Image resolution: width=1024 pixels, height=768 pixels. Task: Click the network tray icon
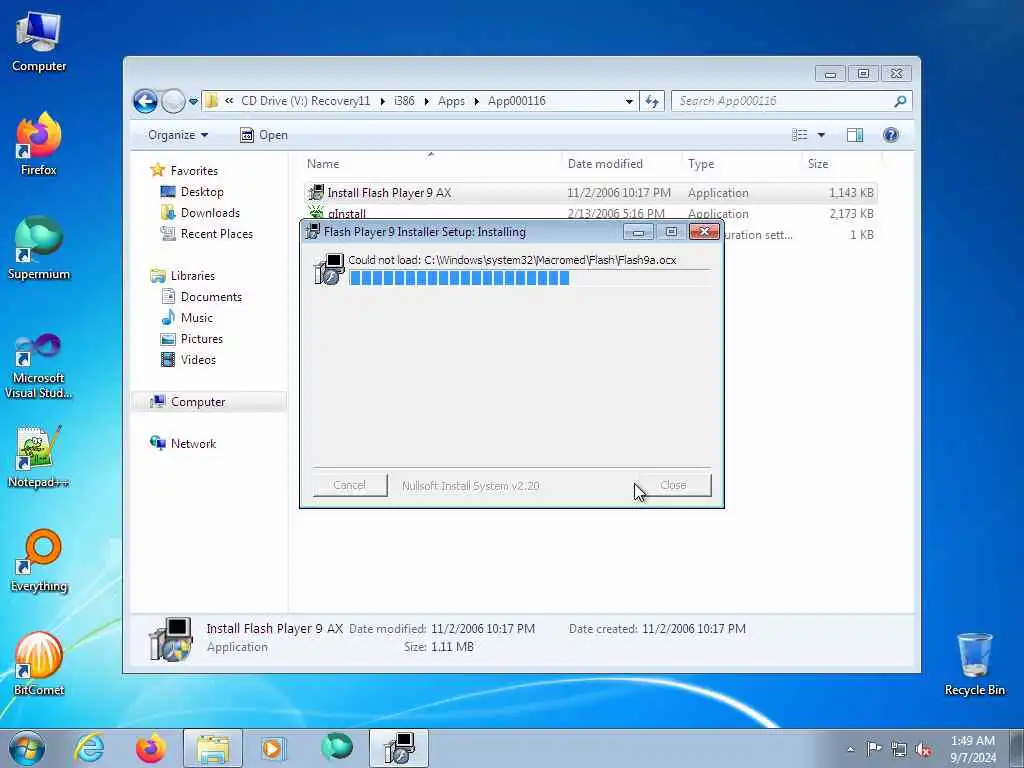[899, 750]
